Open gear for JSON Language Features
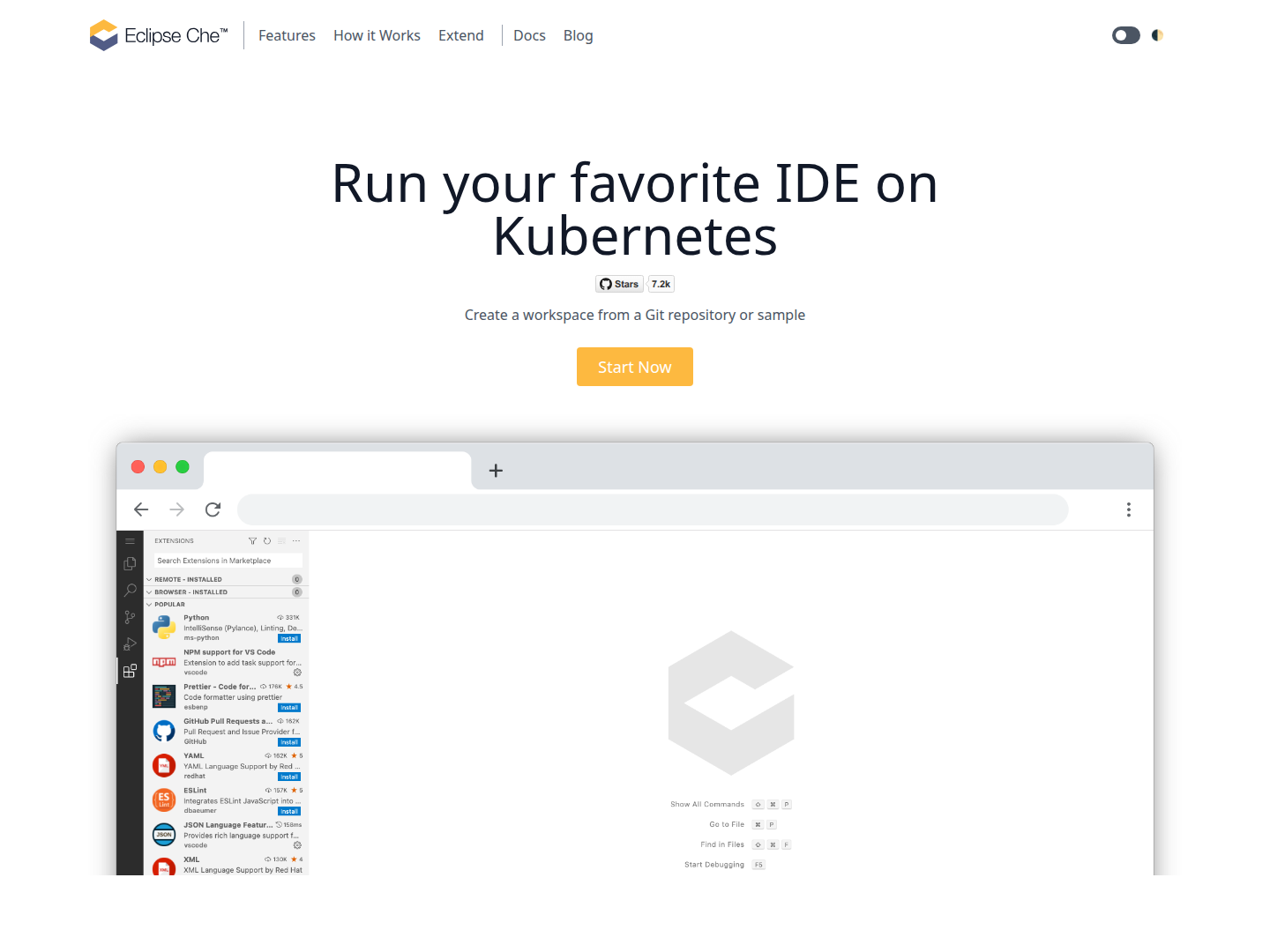Screen dimensions: 1270x952 click(x=297, y=845)
